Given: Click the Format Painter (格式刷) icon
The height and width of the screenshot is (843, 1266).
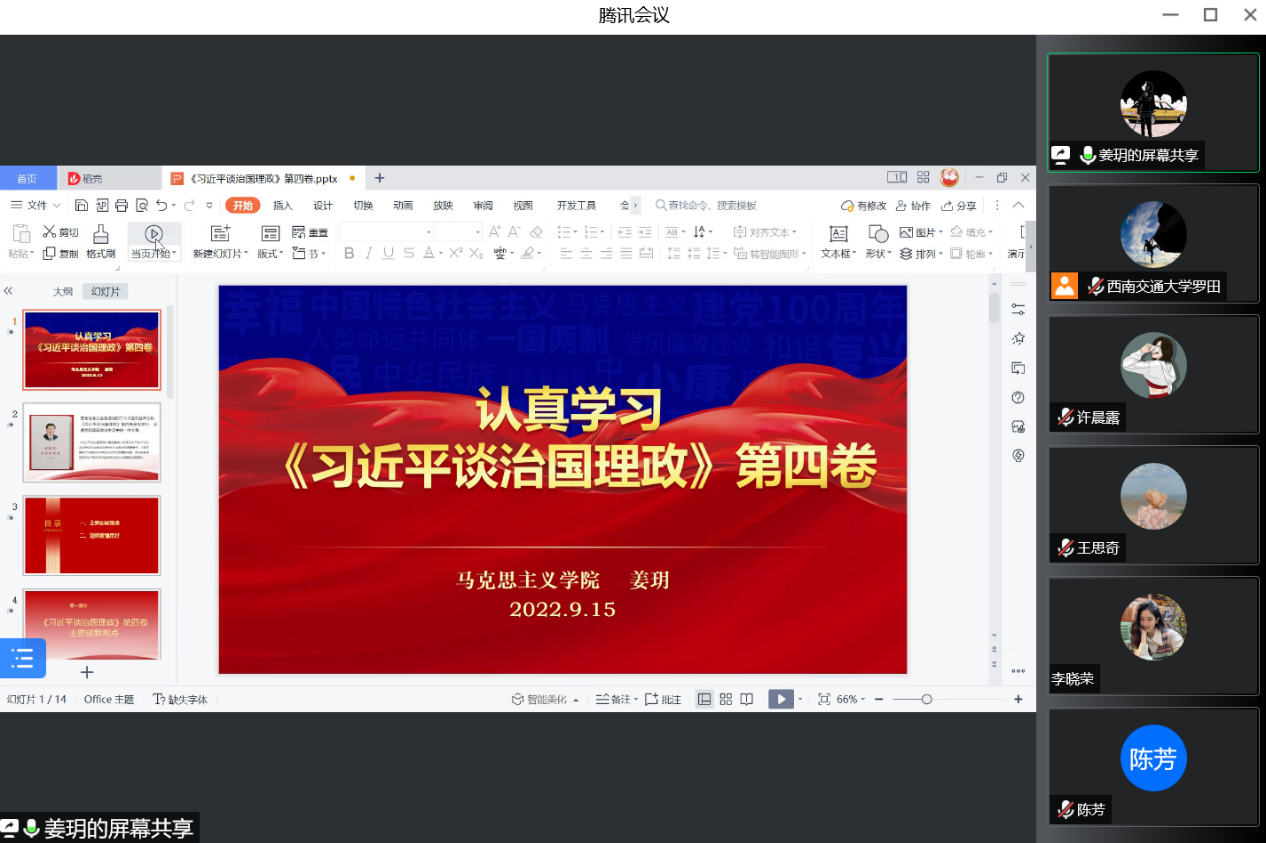Looking at the screenshot, I should pos(100,234).
